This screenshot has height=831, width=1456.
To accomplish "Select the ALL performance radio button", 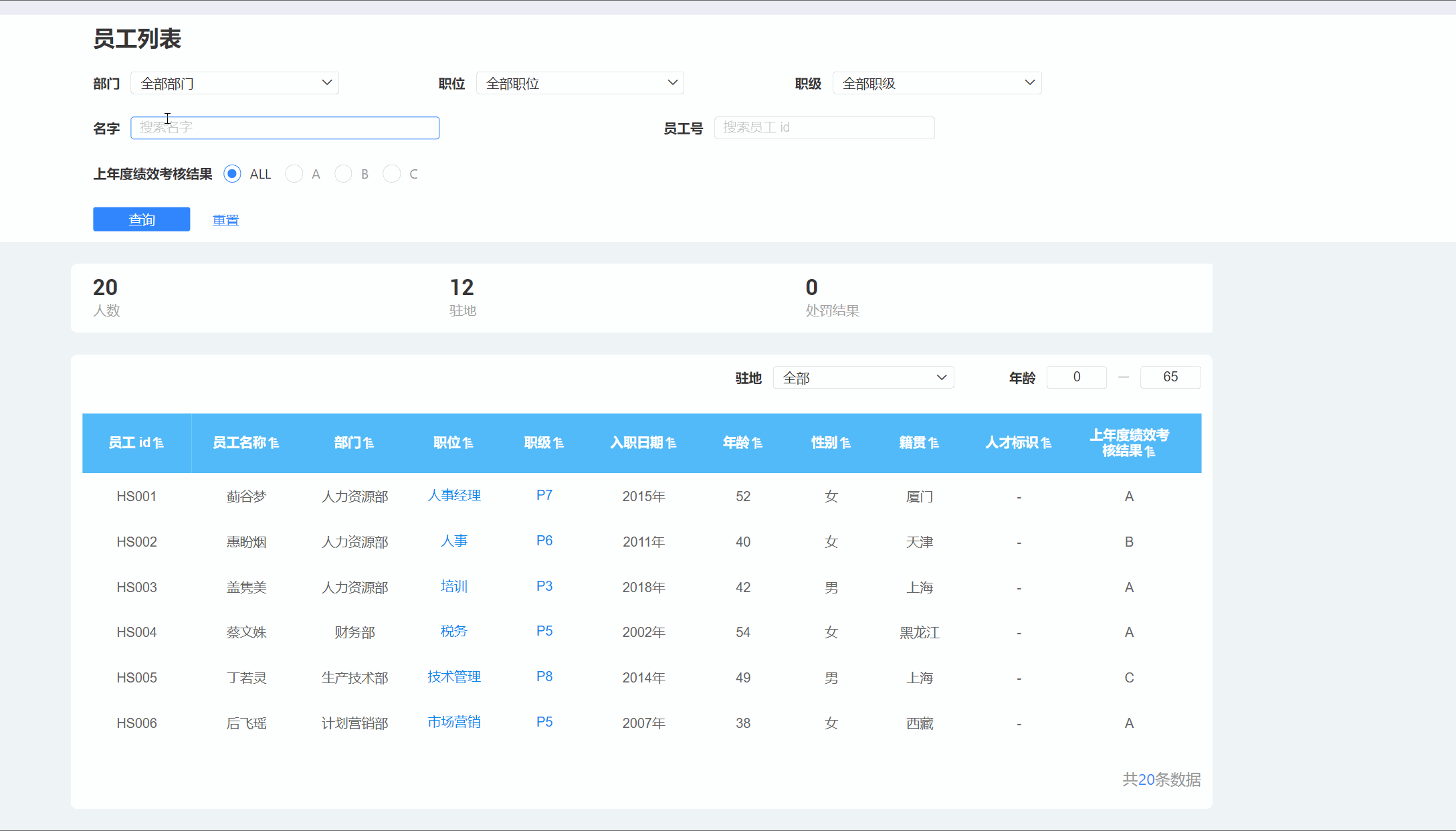I will click(x=232, y=174).
